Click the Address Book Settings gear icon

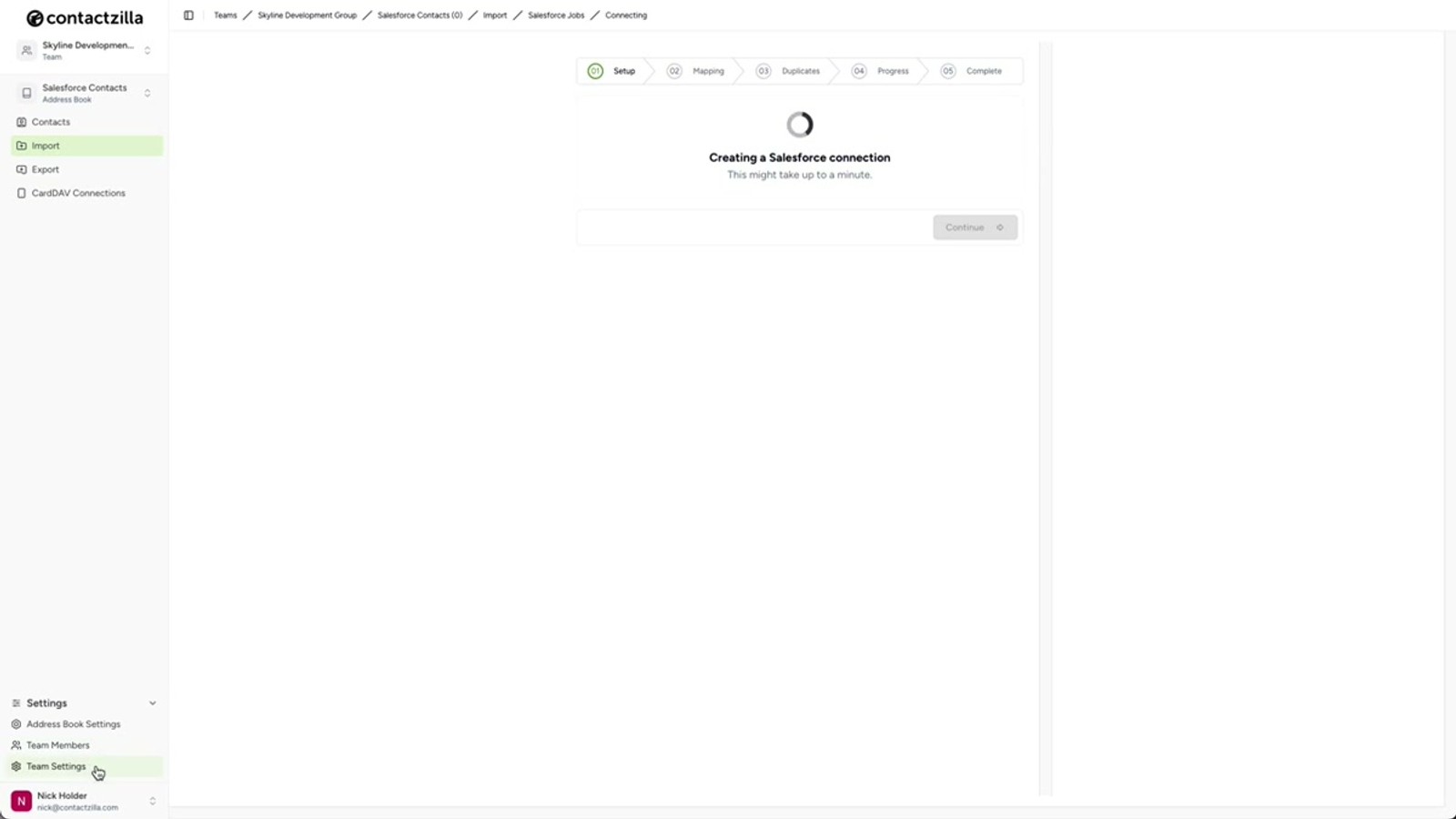(x=15, y=724)
